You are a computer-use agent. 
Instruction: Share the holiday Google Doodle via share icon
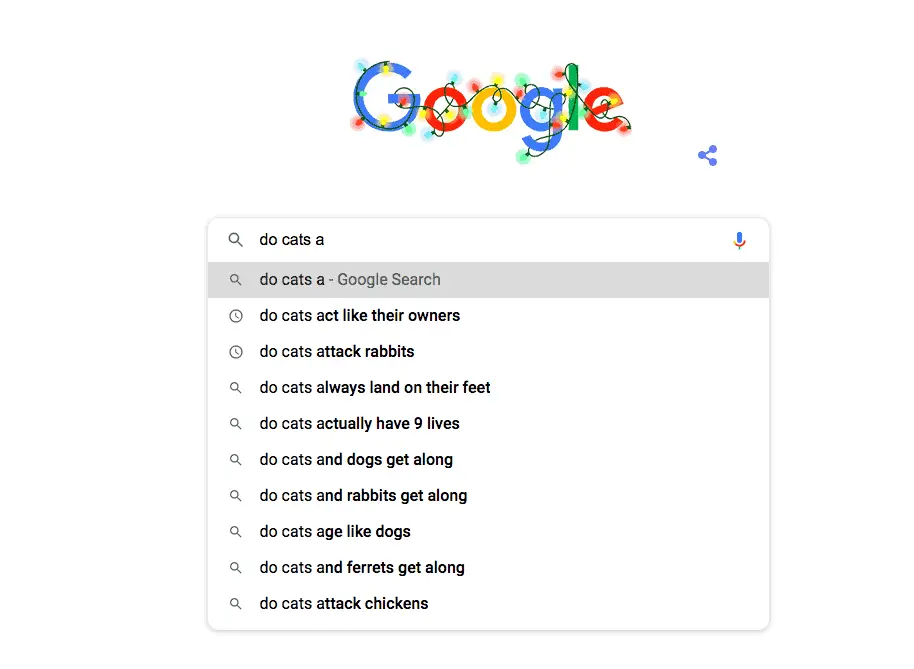pos(708,156)
